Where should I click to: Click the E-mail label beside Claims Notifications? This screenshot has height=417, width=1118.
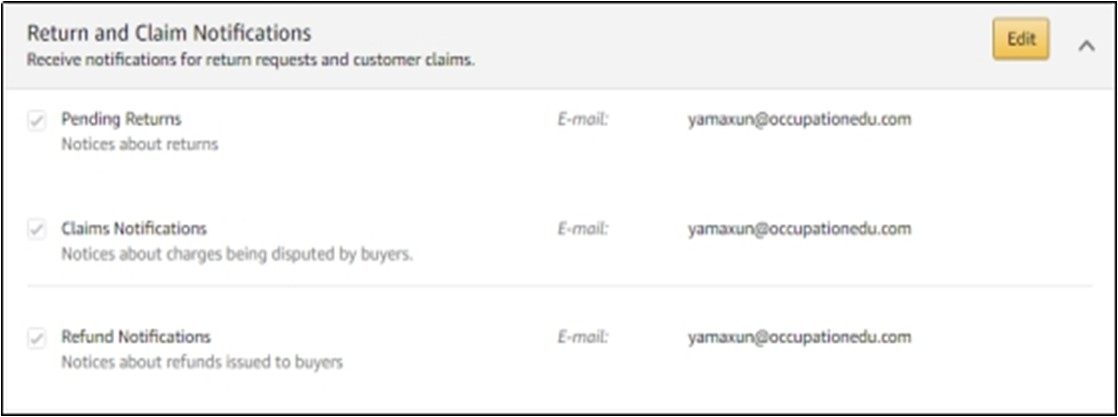(x=583, y=228)
